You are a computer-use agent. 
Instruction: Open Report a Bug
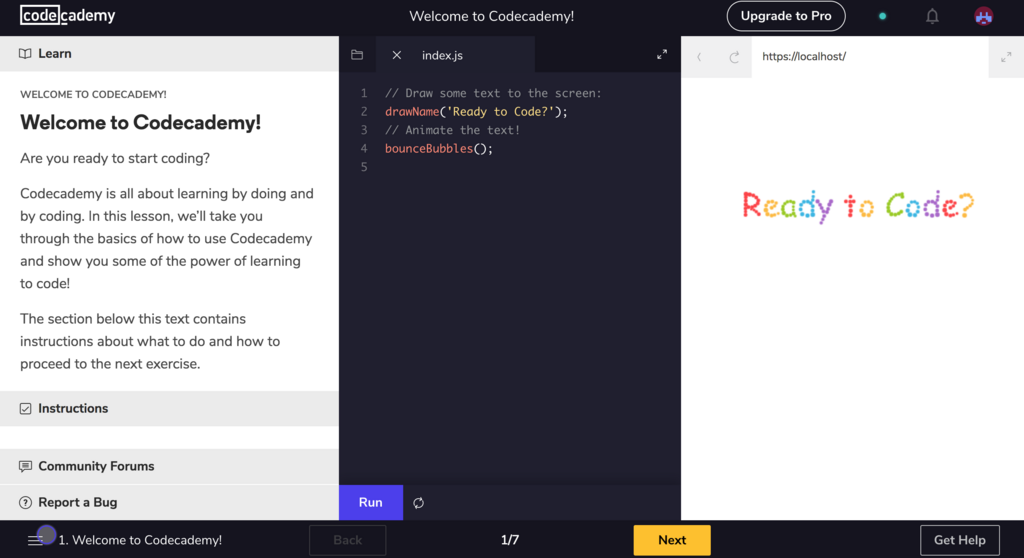pos(169,502)
